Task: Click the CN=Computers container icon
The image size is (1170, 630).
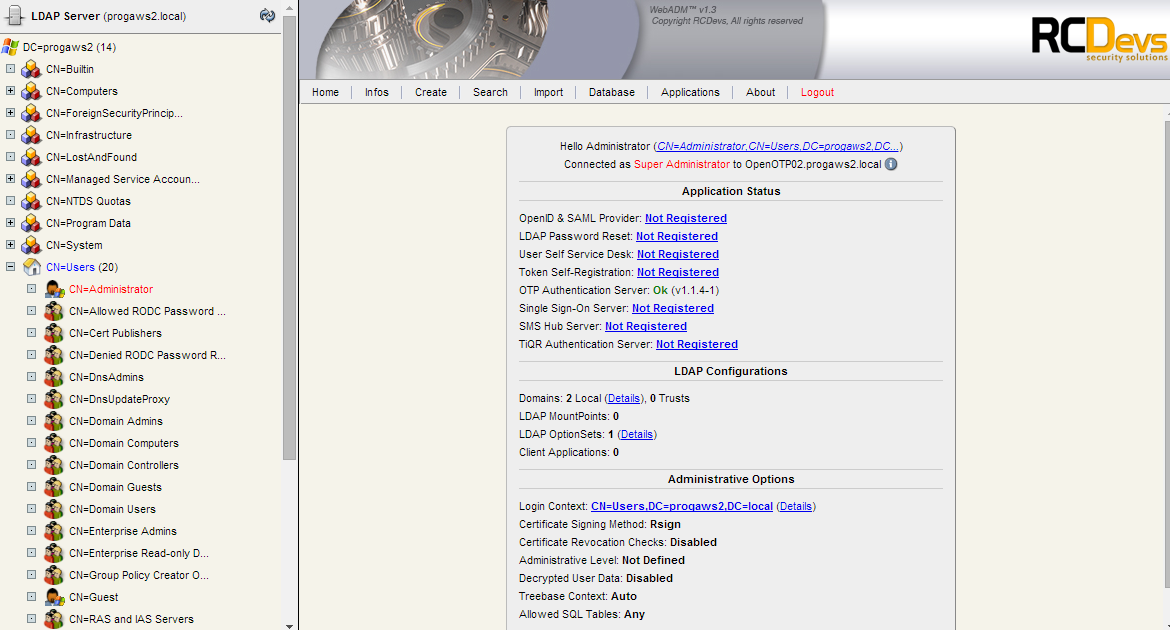Action: 31,91
